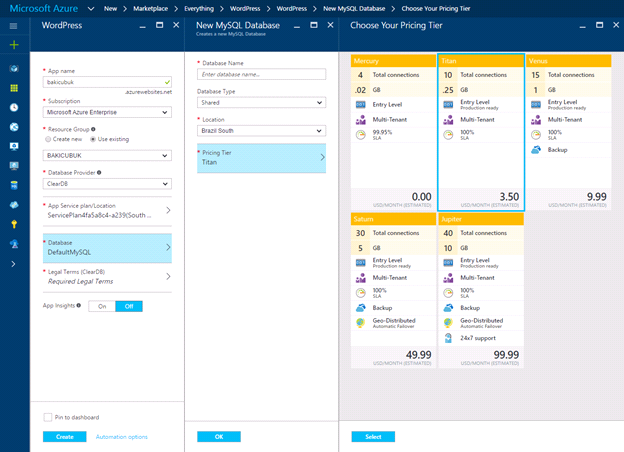
Task: Click the Database Name input field
Action: coord(261,74)
